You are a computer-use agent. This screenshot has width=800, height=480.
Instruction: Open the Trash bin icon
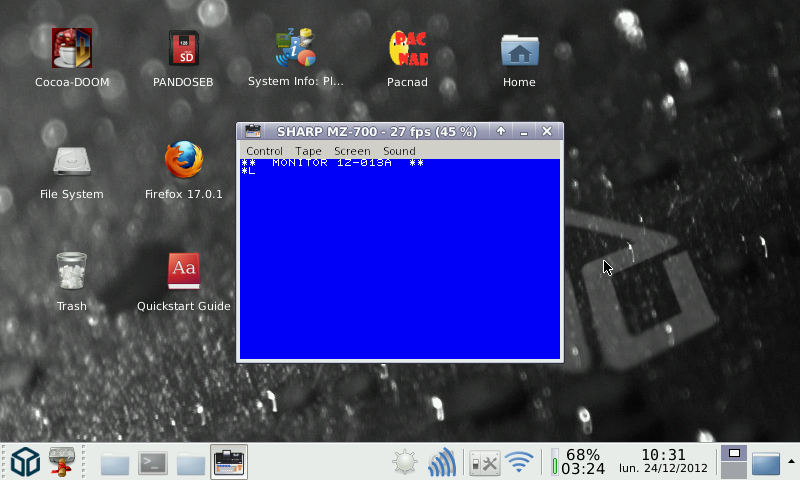tap(71, 271)
